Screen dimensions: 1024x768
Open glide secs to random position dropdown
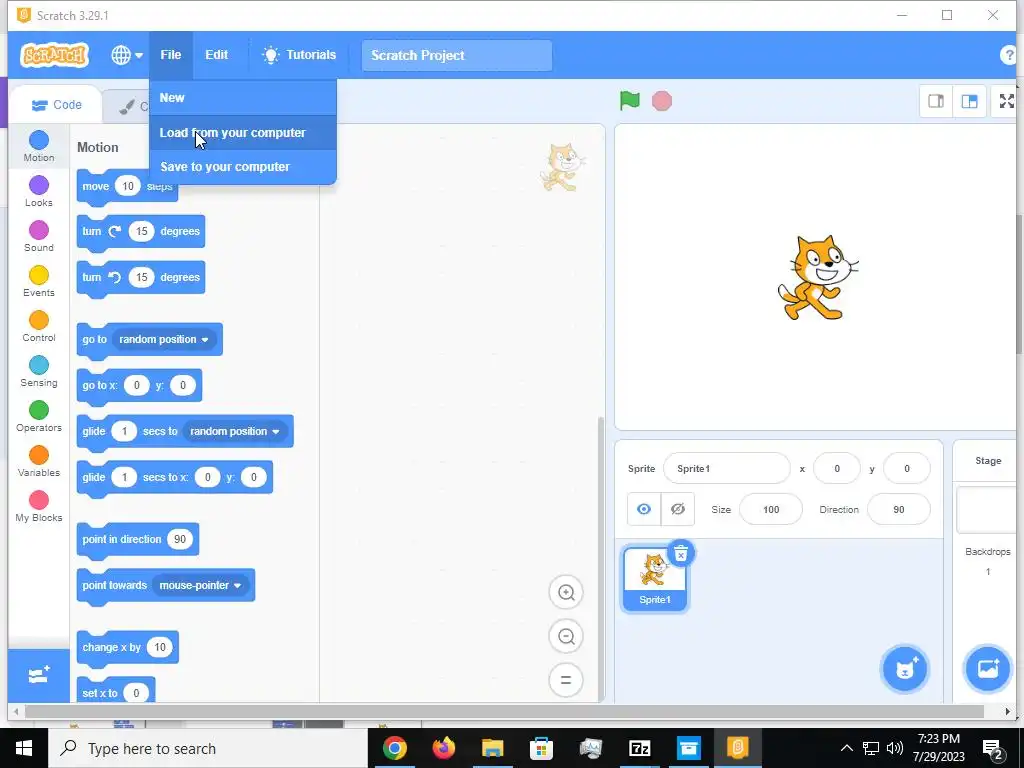tap(234, 432)
